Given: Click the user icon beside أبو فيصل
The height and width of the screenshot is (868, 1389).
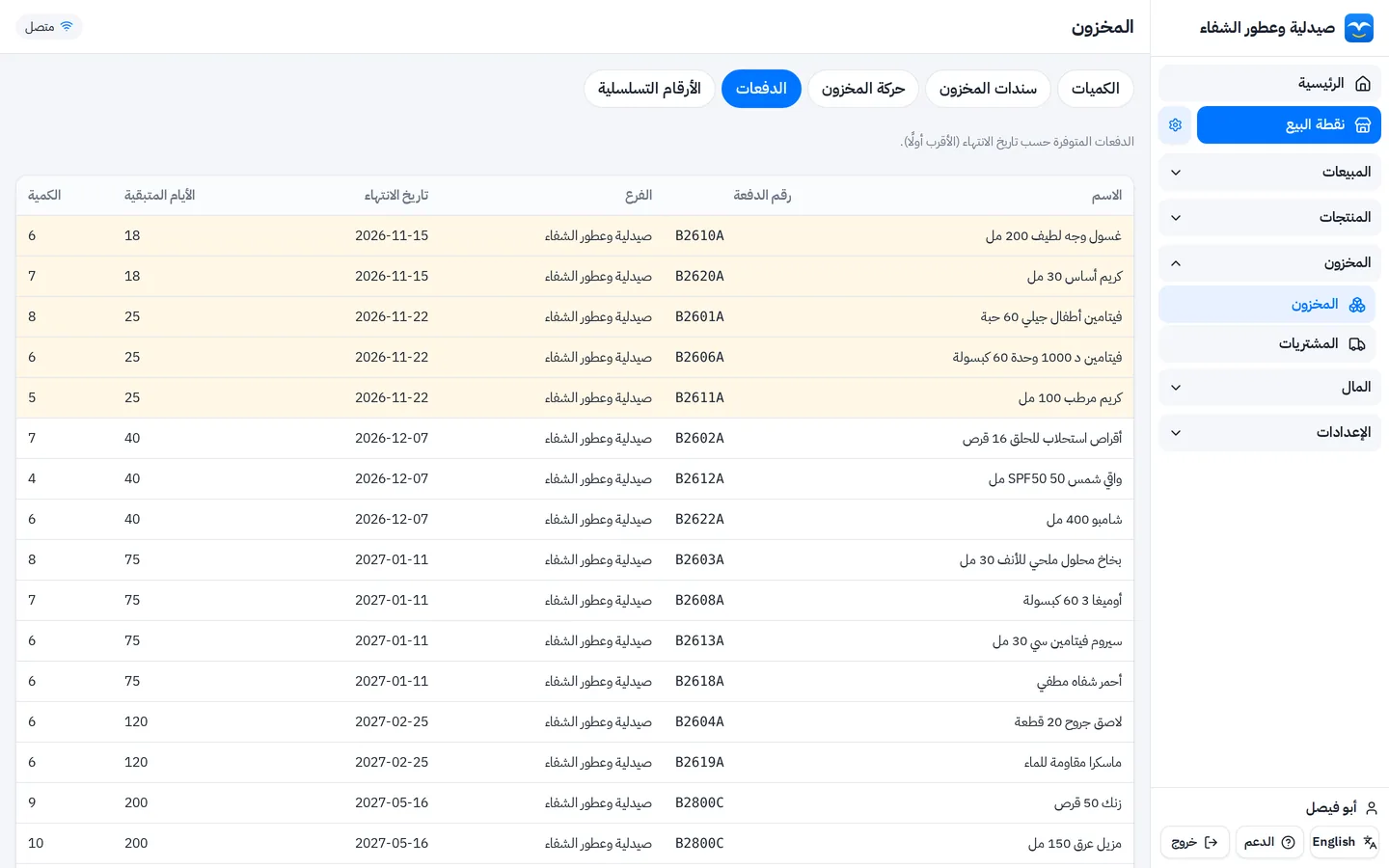Looking at the screenshot, I should 1371,808.
